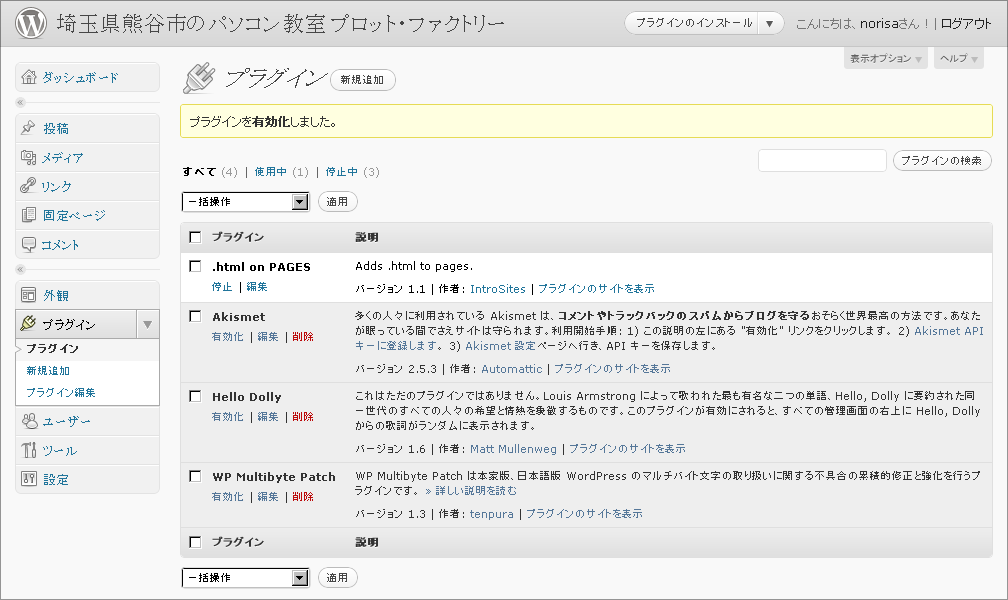The width and height of the screenshot is (1008, 600).
Task: Click the コメント speech bubble icon
Action: (x=28, y=244)
